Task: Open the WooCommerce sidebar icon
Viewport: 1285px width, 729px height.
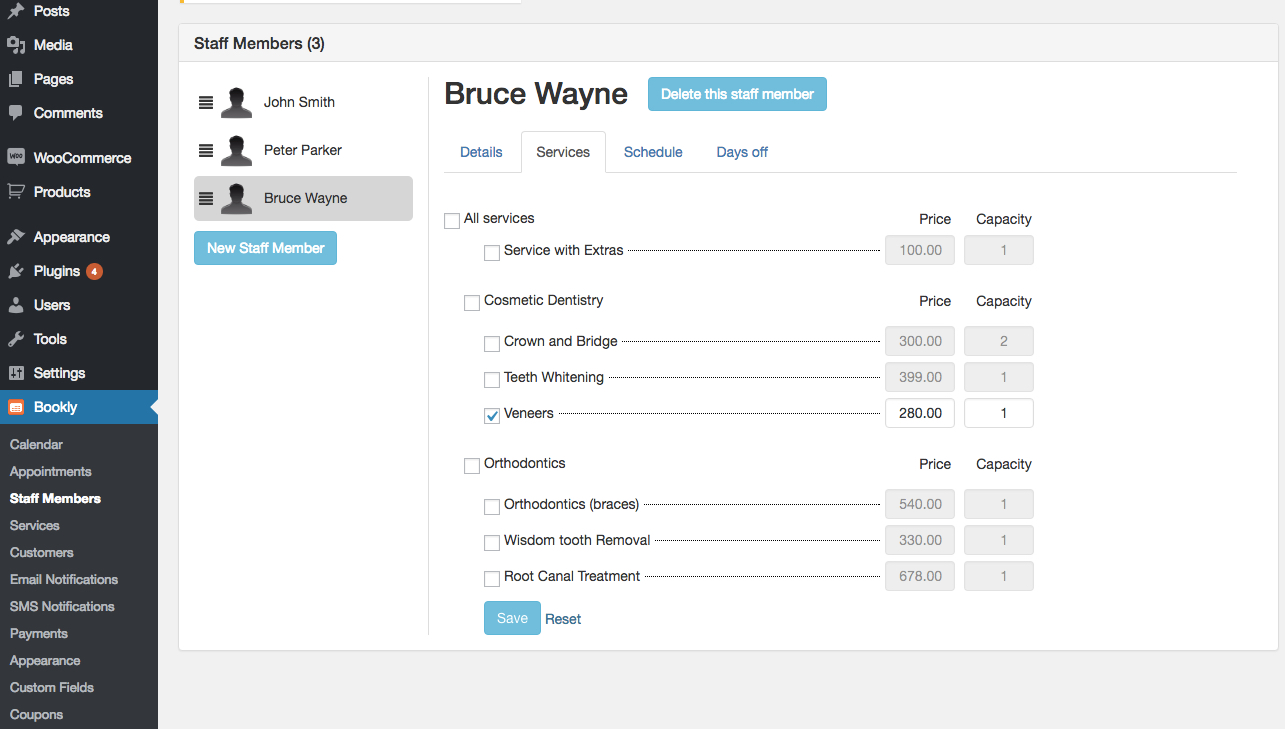Action: click(15, 157)
